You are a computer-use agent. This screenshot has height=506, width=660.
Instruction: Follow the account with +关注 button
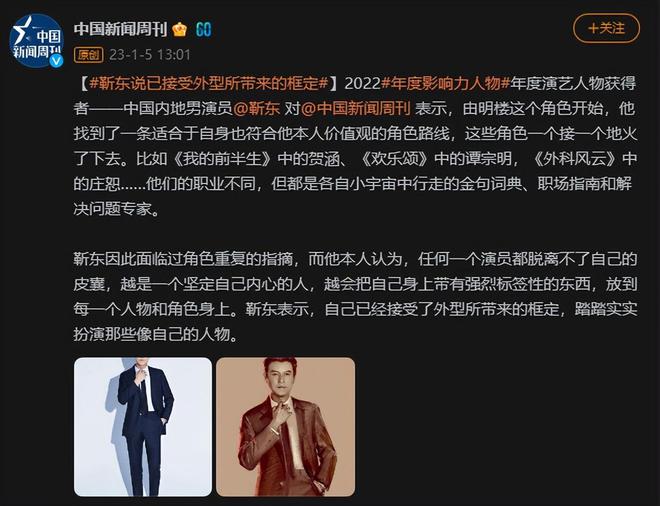click(x=606, y=28)
